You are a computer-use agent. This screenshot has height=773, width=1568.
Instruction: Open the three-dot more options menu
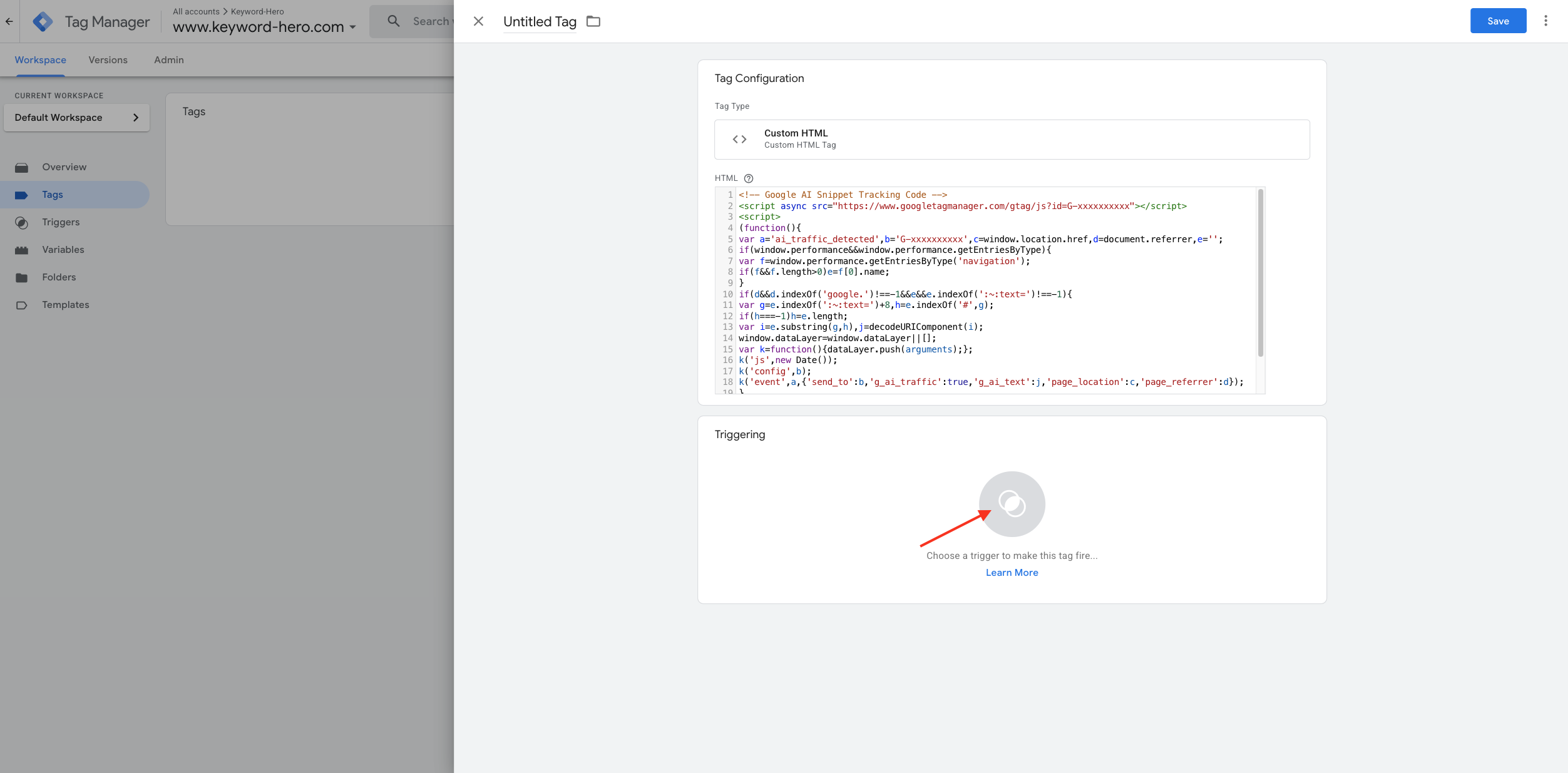1545,21
